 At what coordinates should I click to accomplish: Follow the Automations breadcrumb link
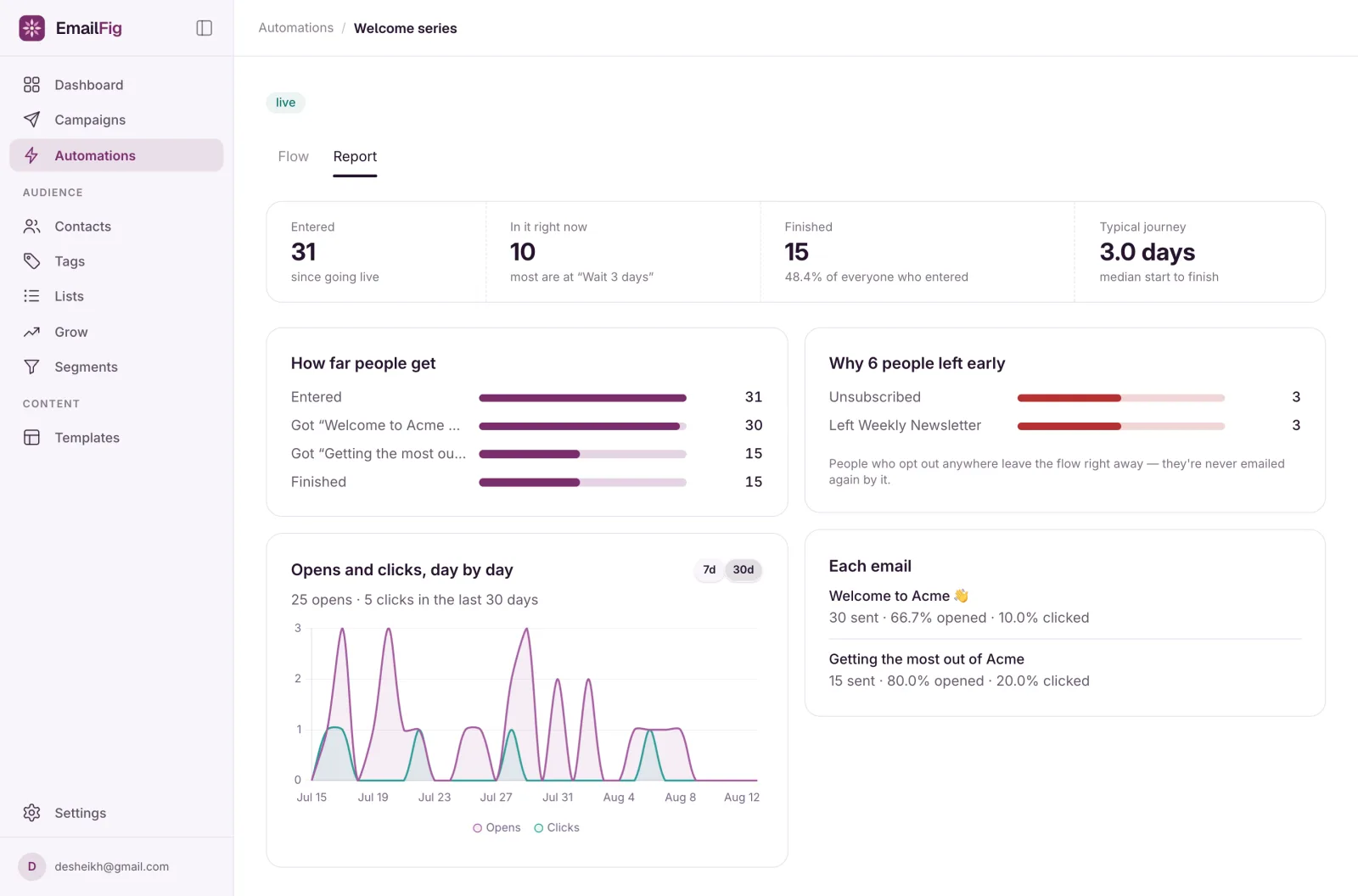pos(295,28)
